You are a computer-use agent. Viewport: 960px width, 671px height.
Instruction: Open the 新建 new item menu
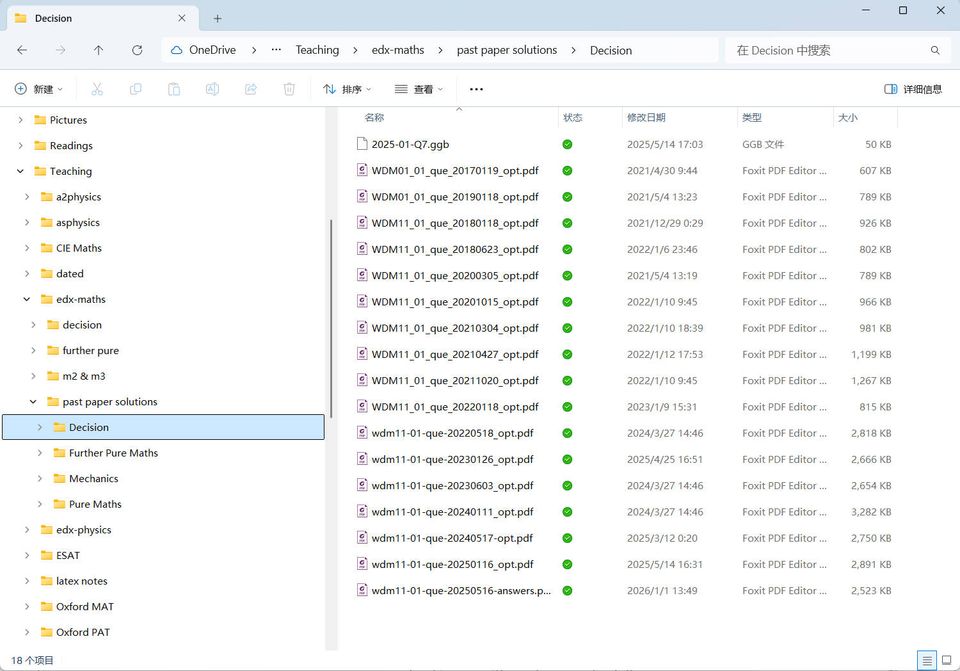coord(39,89)
